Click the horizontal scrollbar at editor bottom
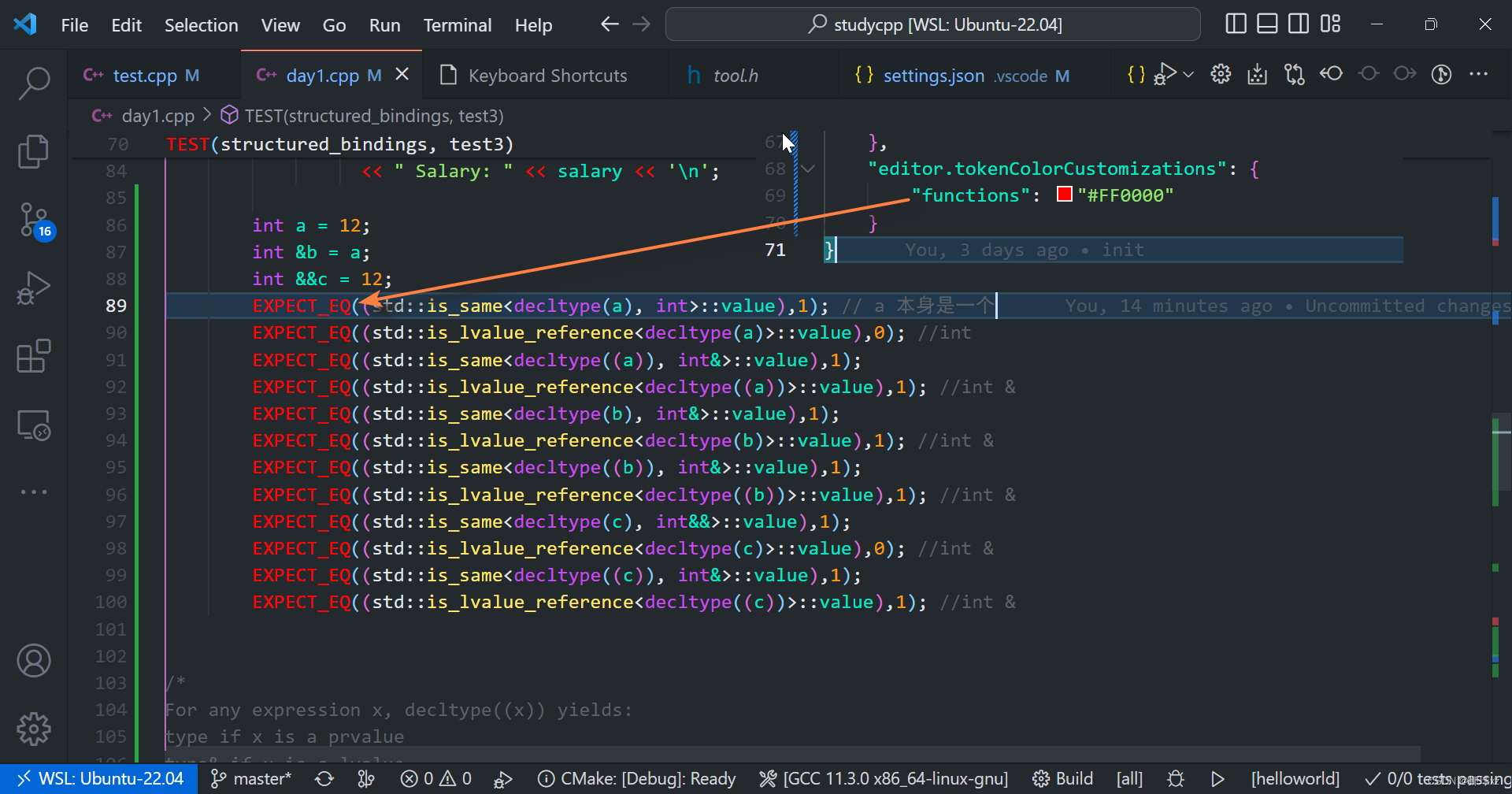The width and height of the screenshot is (1512, 794). pyautogui.click(x=793, y=754)
